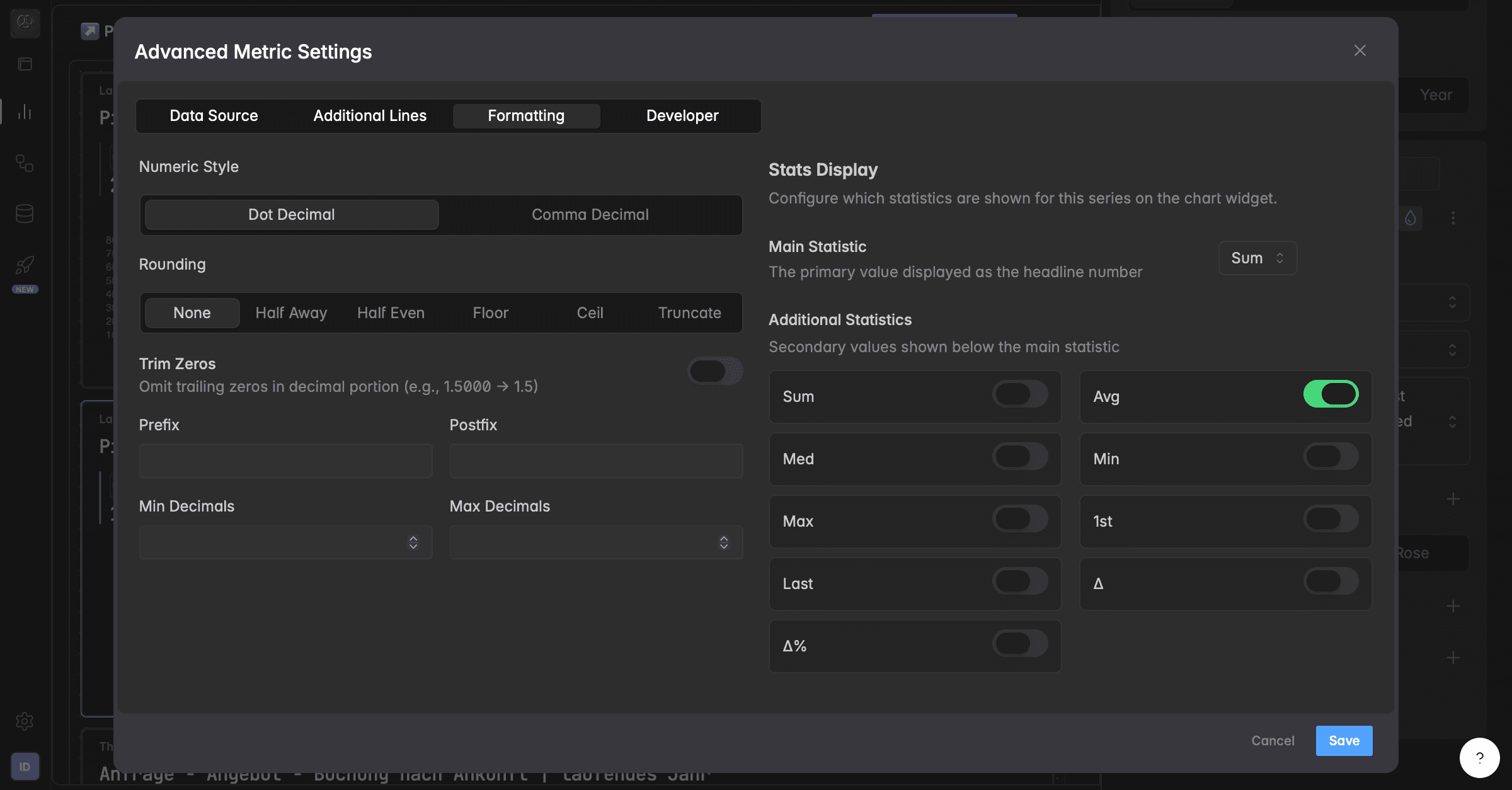Switch to the Additional Lines tab
Viewport: 1512px width, 790px height.
pos(370,116)
